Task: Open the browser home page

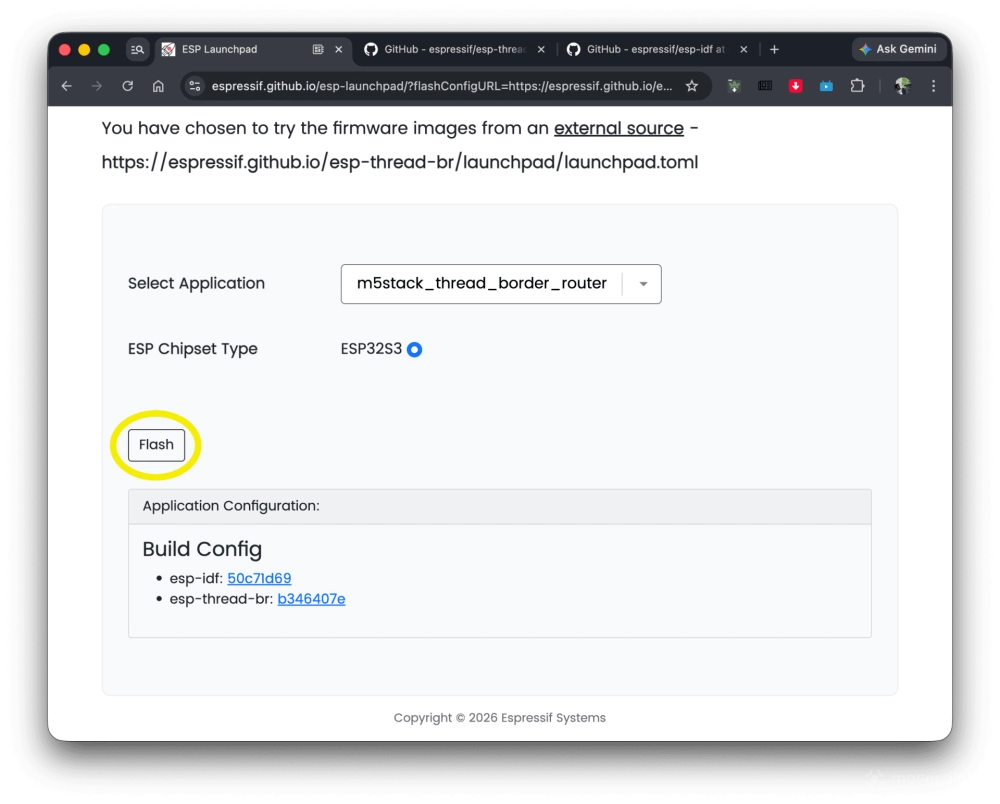Action: tap(158, 85)
